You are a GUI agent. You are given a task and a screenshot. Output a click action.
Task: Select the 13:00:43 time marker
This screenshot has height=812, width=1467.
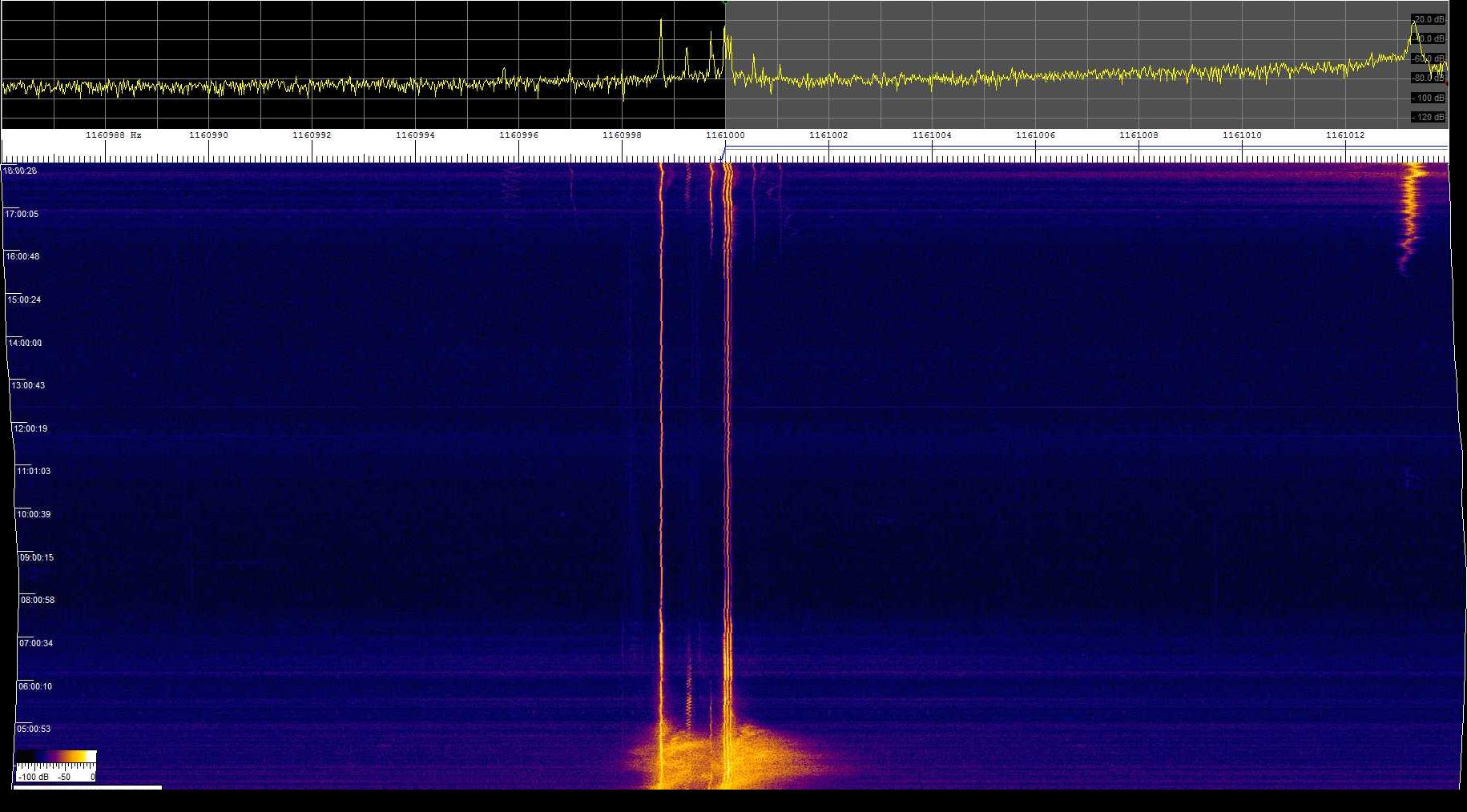(x=28, y=385)
